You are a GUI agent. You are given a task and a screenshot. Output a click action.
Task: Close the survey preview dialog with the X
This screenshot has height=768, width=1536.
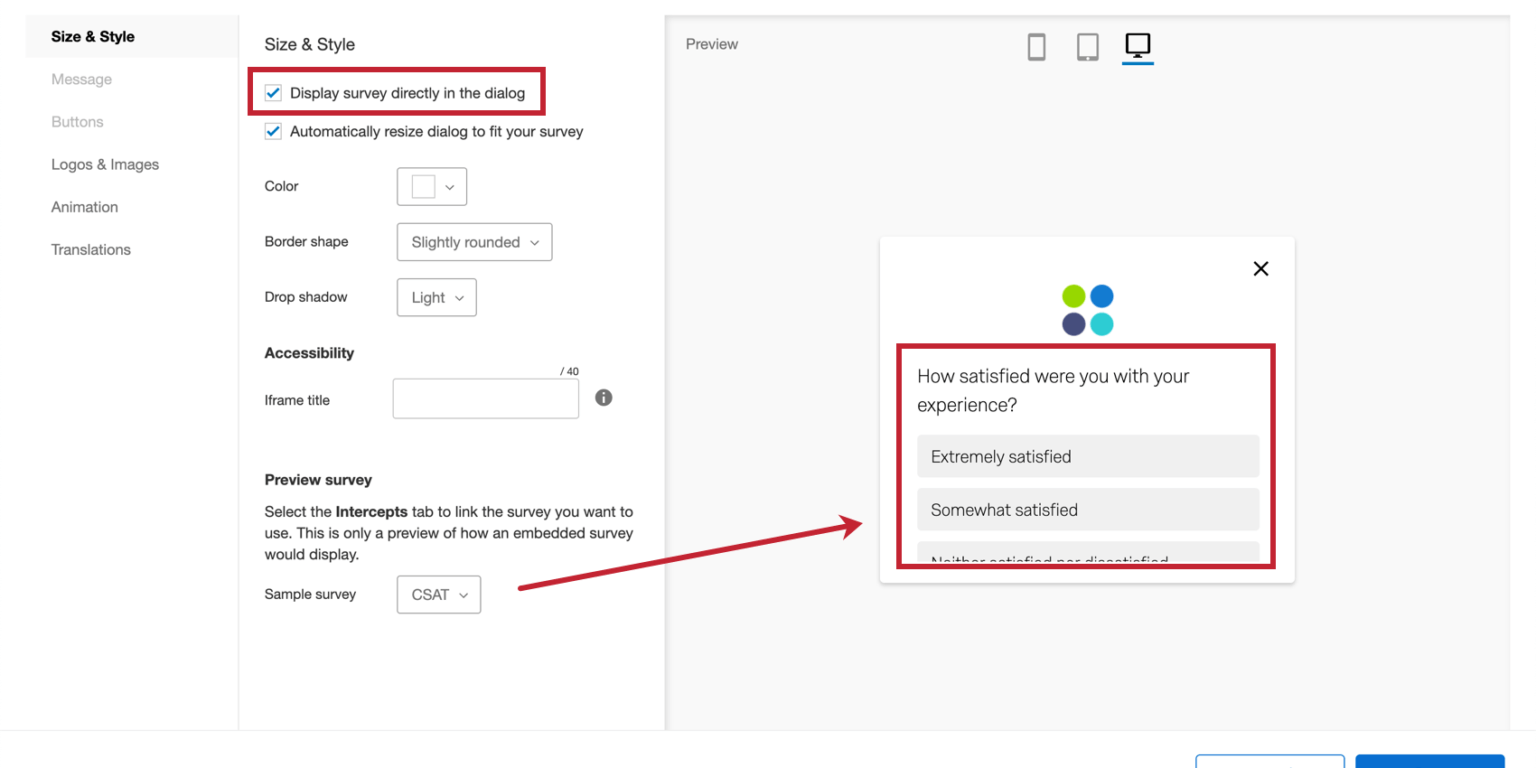[1260, 268]
